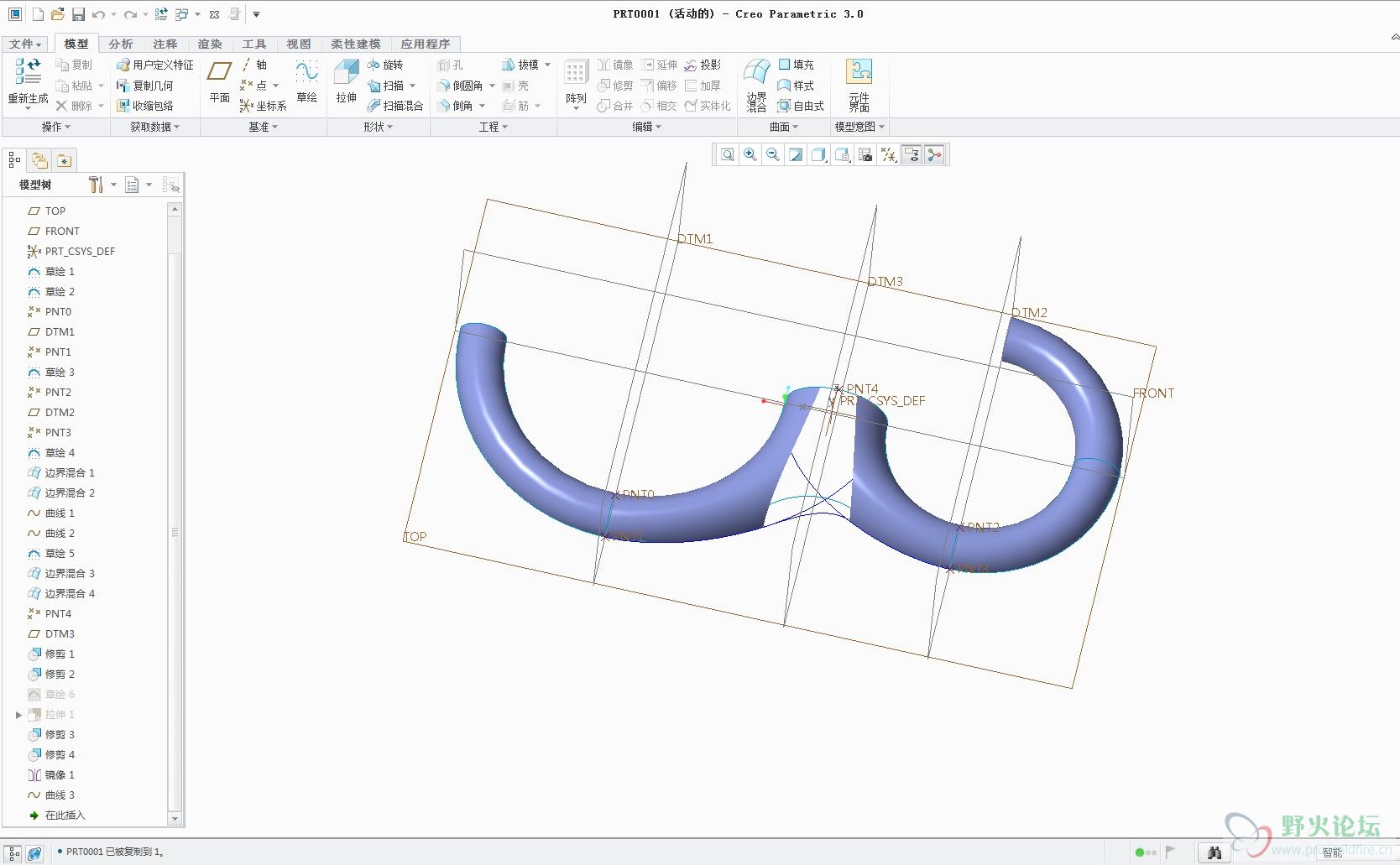This screenshot has width=1400, height=865.
Task: Switch to the layer/folder tree icon
Action: point(39,159)
